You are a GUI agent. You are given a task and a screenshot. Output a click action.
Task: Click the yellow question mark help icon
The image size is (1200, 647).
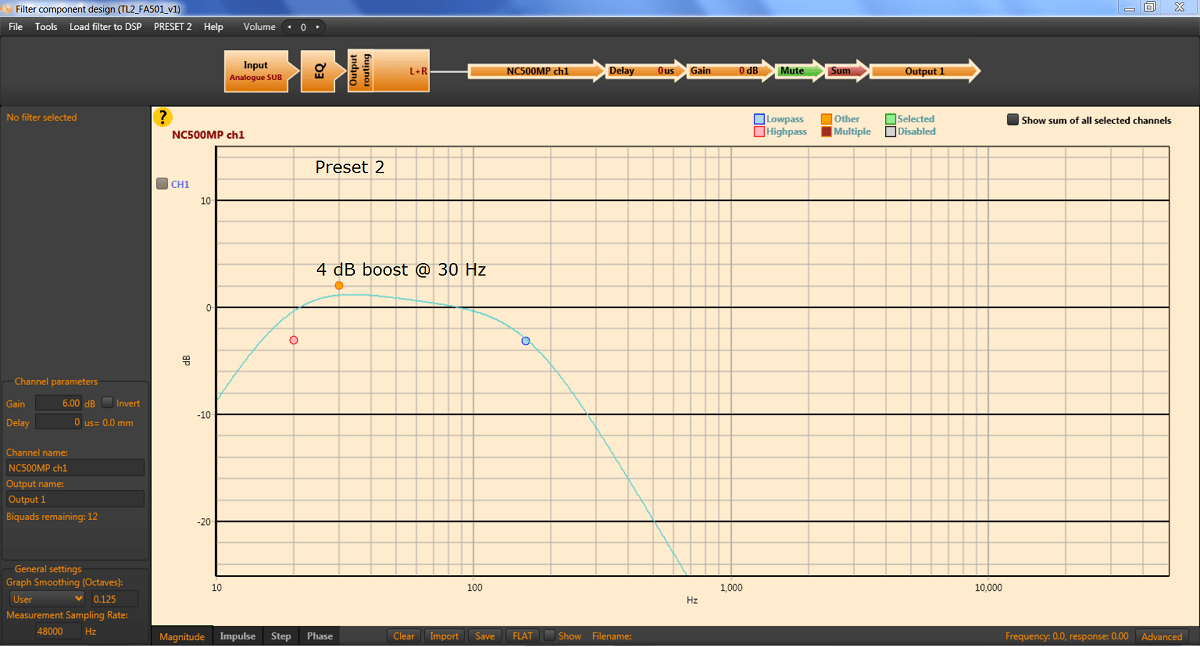(163, 117)
